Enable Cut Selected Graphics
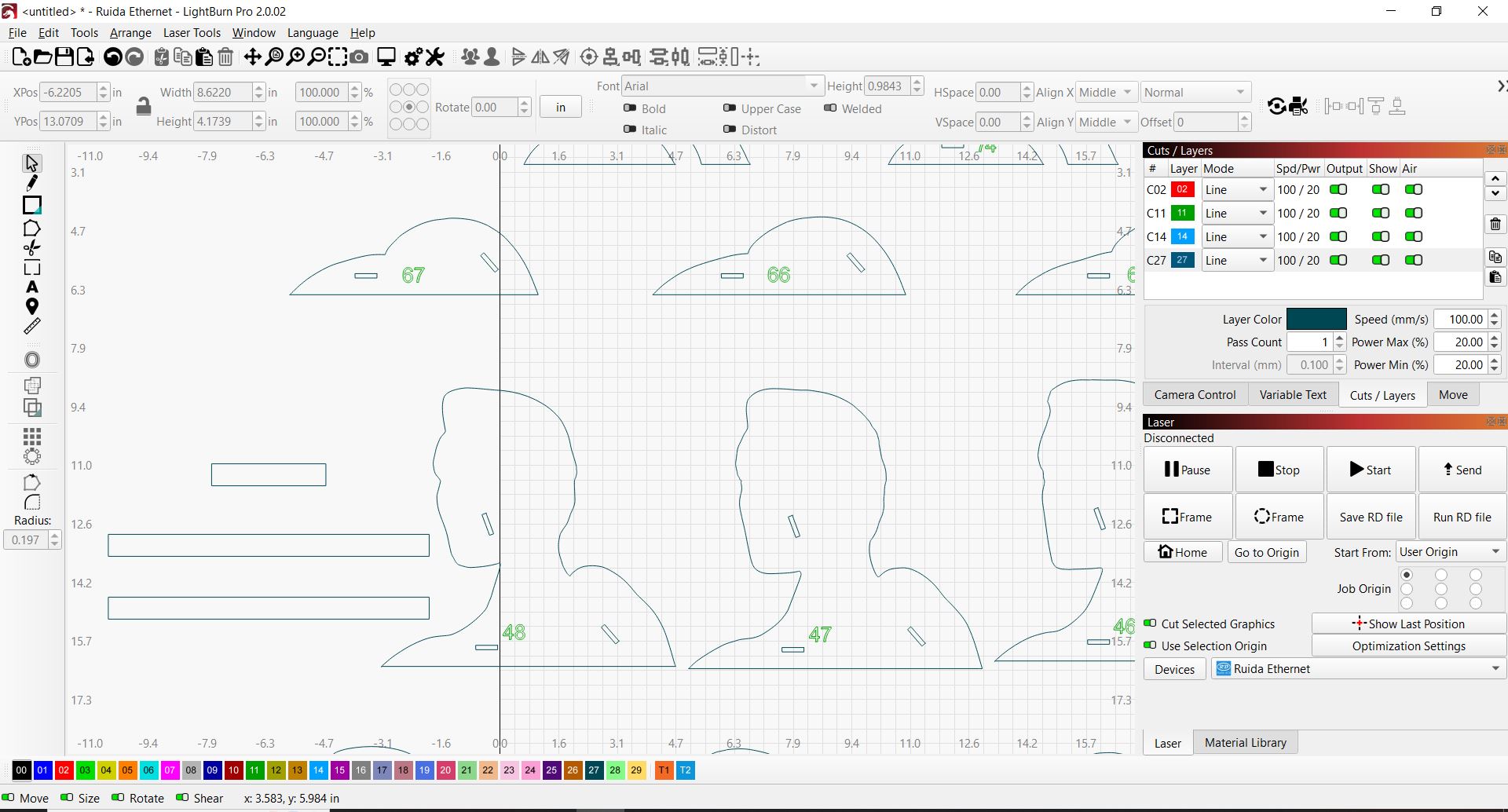 click(1151, 624)
